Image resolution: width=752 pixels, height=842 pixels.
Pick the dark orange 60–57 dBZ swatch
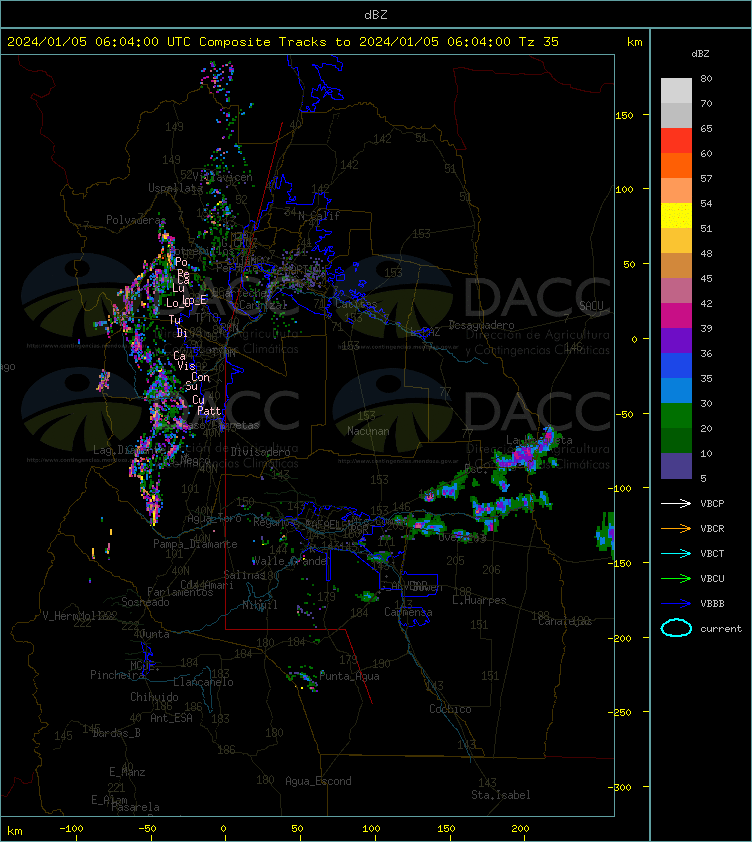tap(676, 165)
